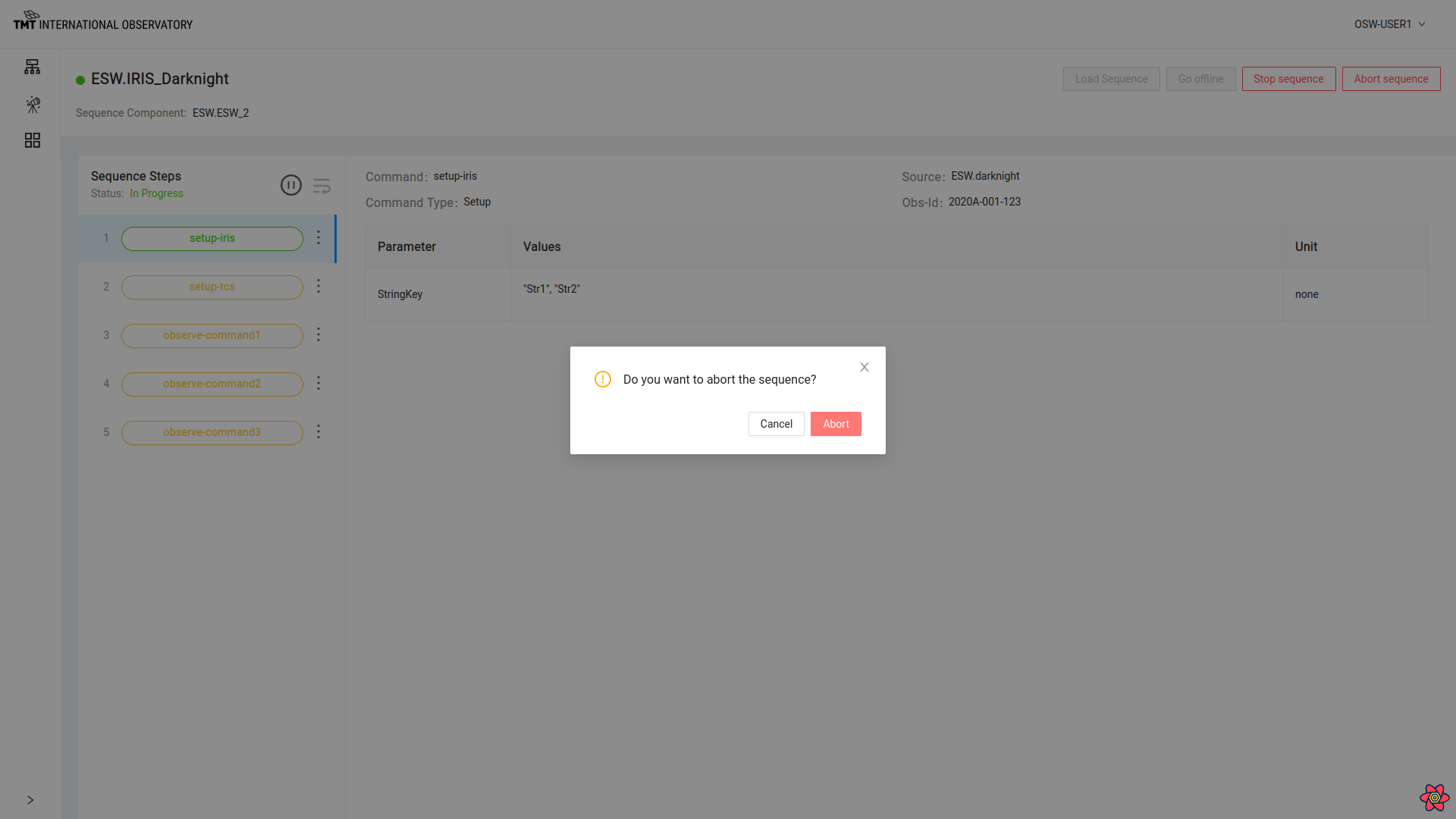Image resolution: width=1456 pixels, height=819 pixels.
Task: Click the Stop sequence button
Action: tap(1289, 79)
